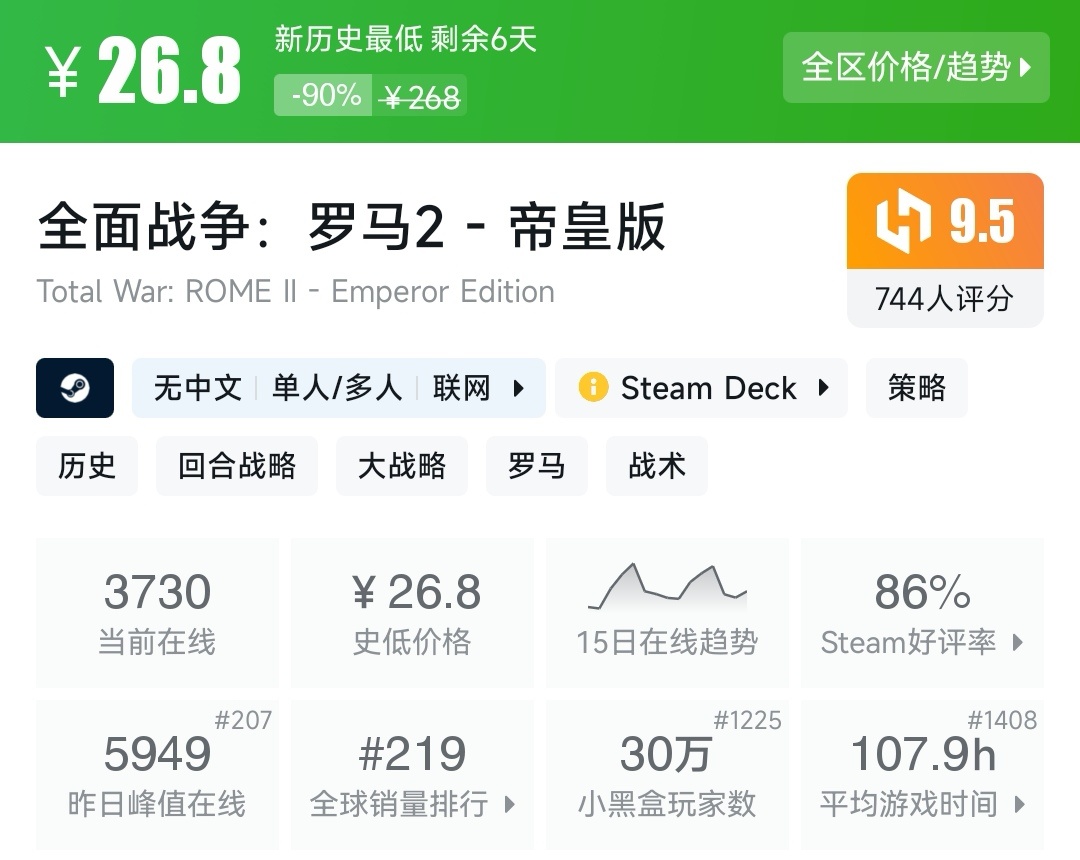Expand the global sales ranking arrow

point(510,804)
